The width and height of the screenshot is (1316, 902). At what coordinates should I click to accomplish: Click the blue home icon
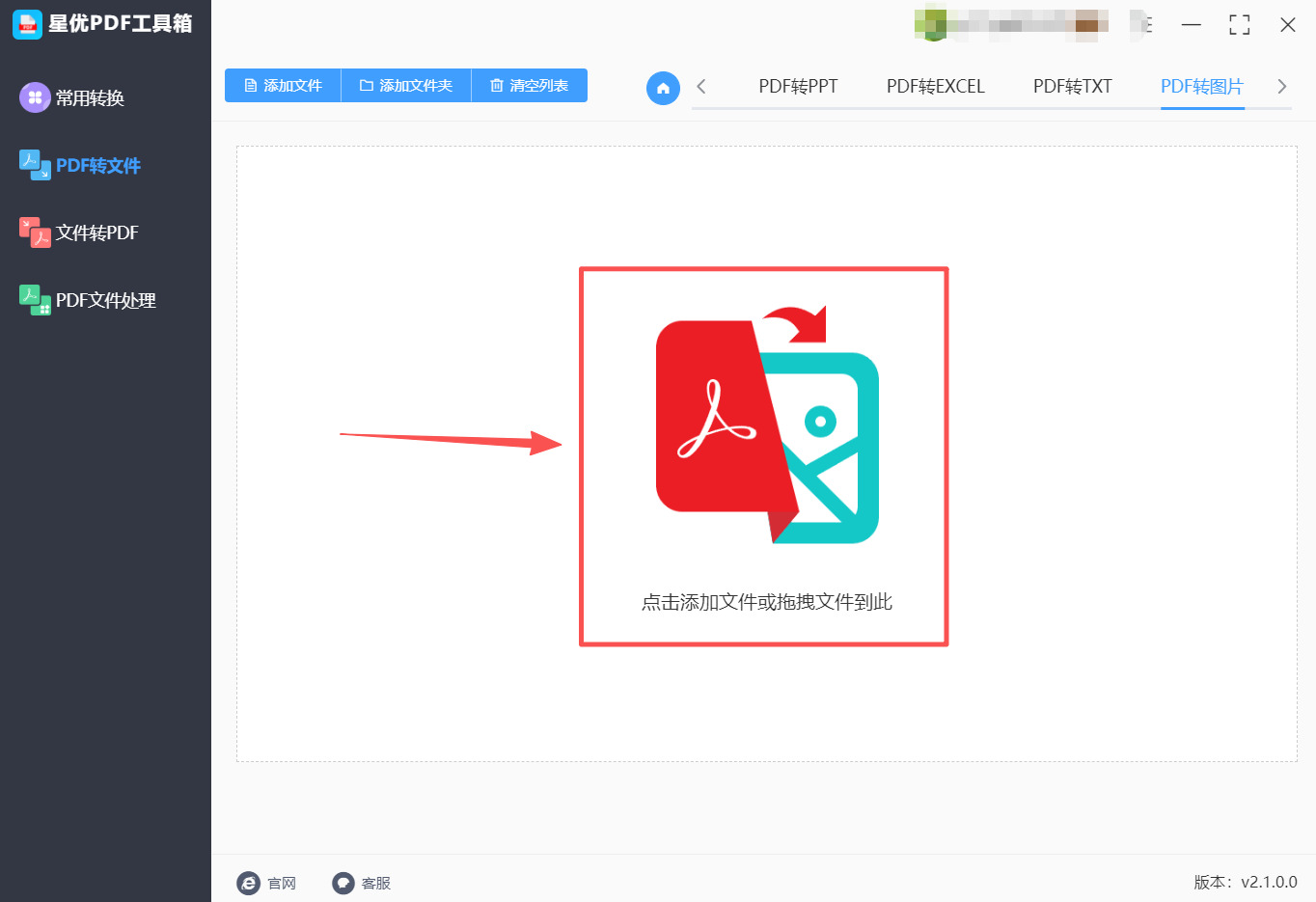[x=663, y=88]
